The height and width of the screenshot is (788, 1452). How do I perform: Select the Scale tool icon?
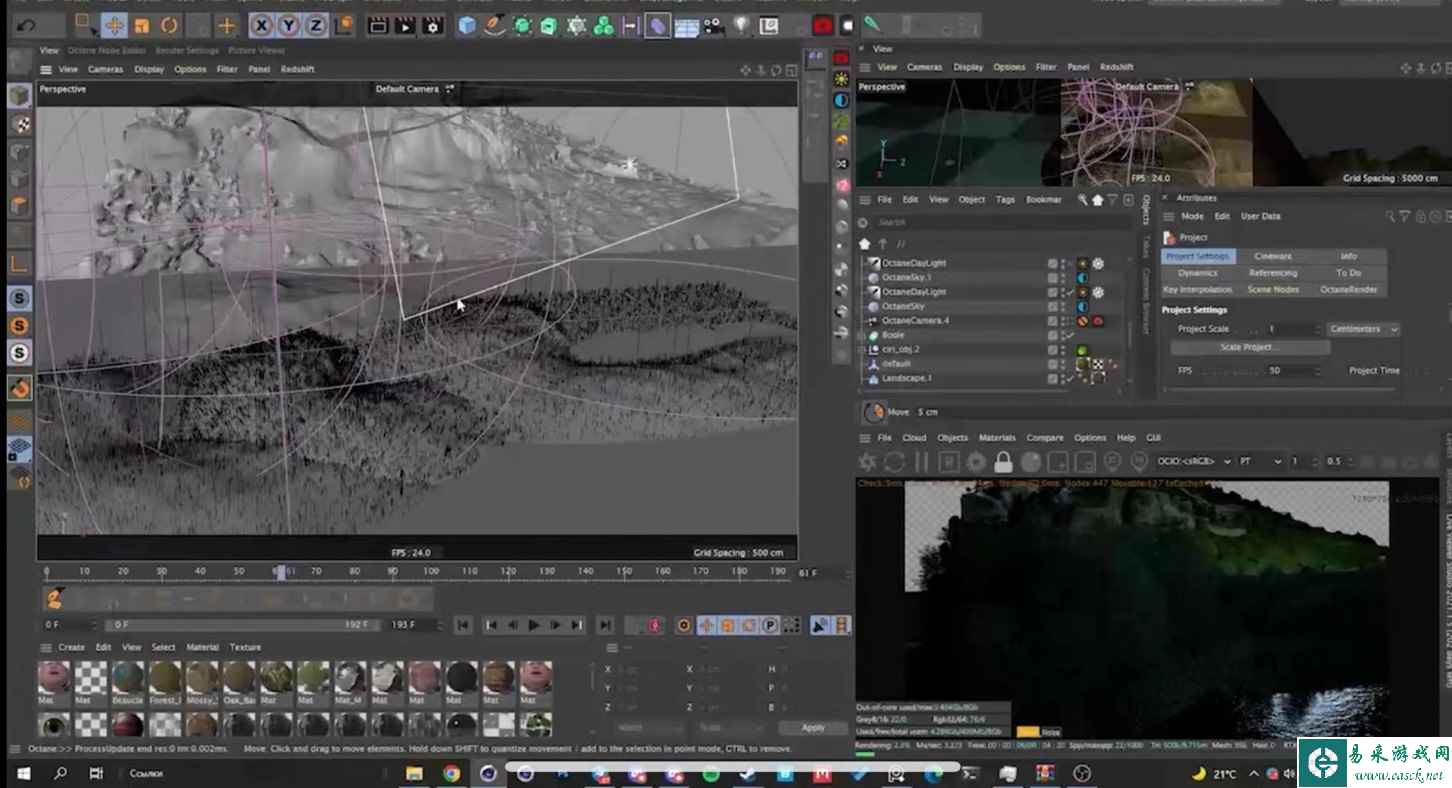(x=141, y=25)
